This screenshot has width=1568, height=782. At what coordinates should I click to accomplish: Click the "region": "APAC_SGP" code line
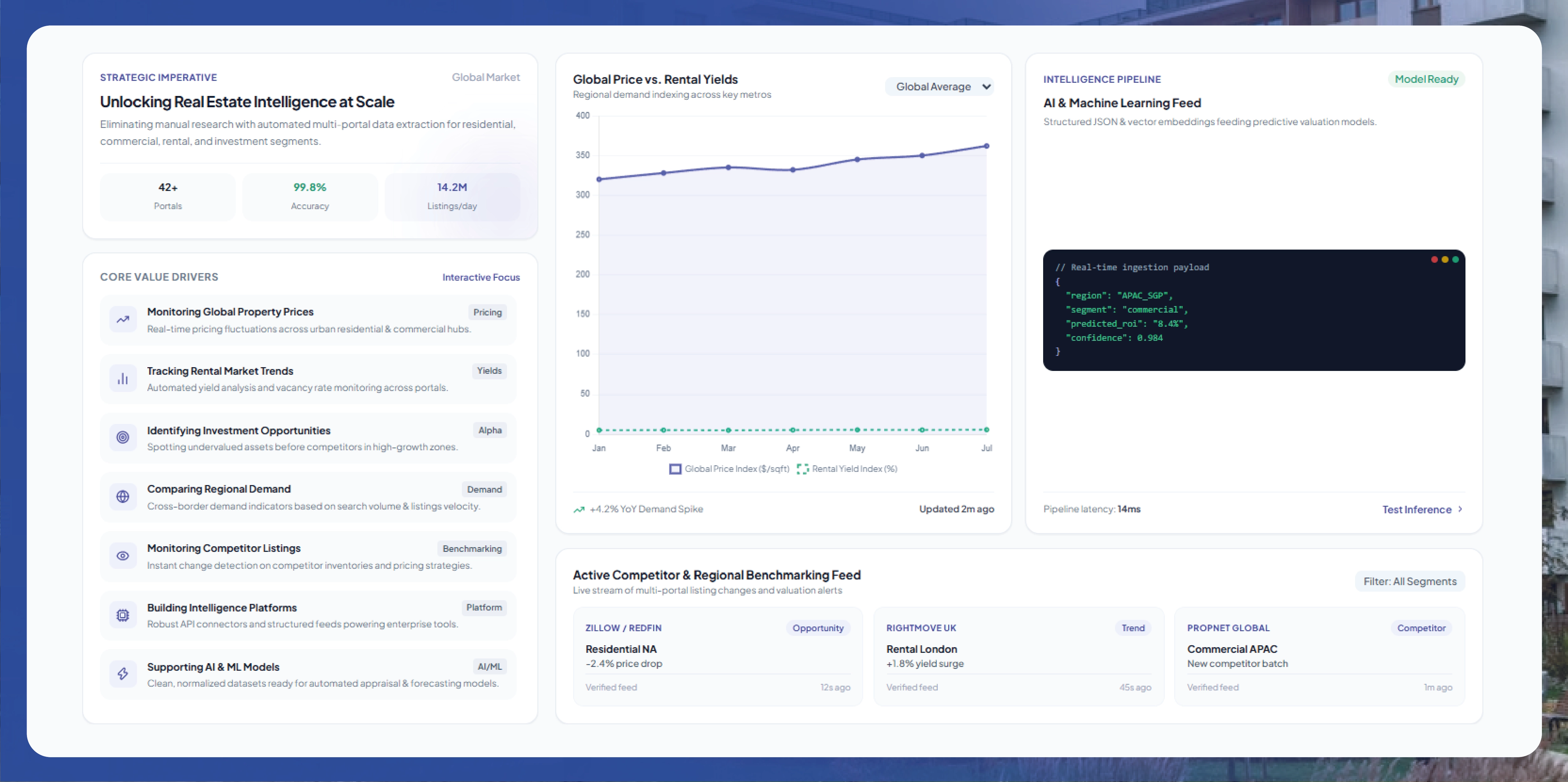[x=1119, y=296]
